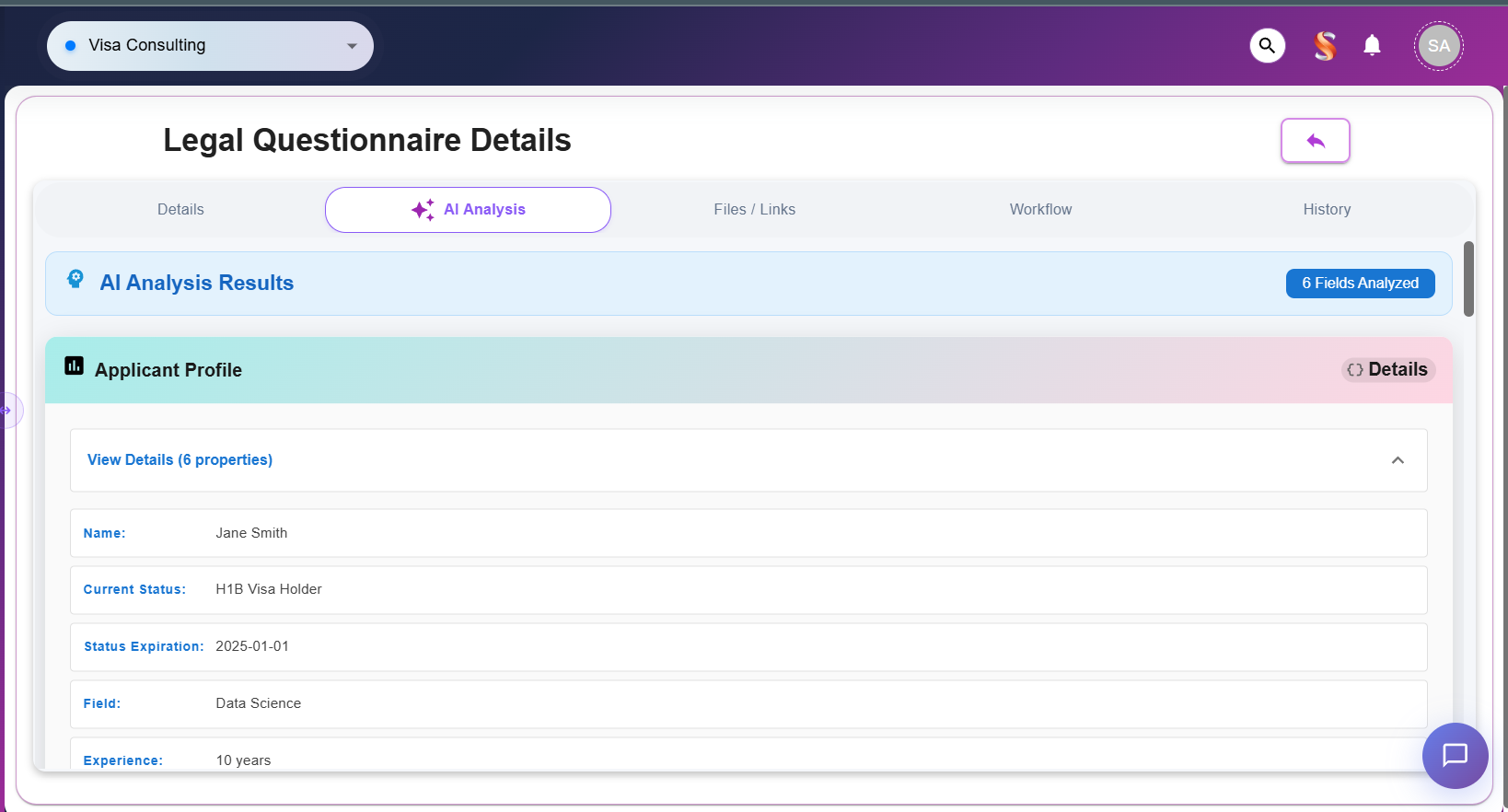
Task: Select the H1B Visa Holder value
Action: (269, 589)
